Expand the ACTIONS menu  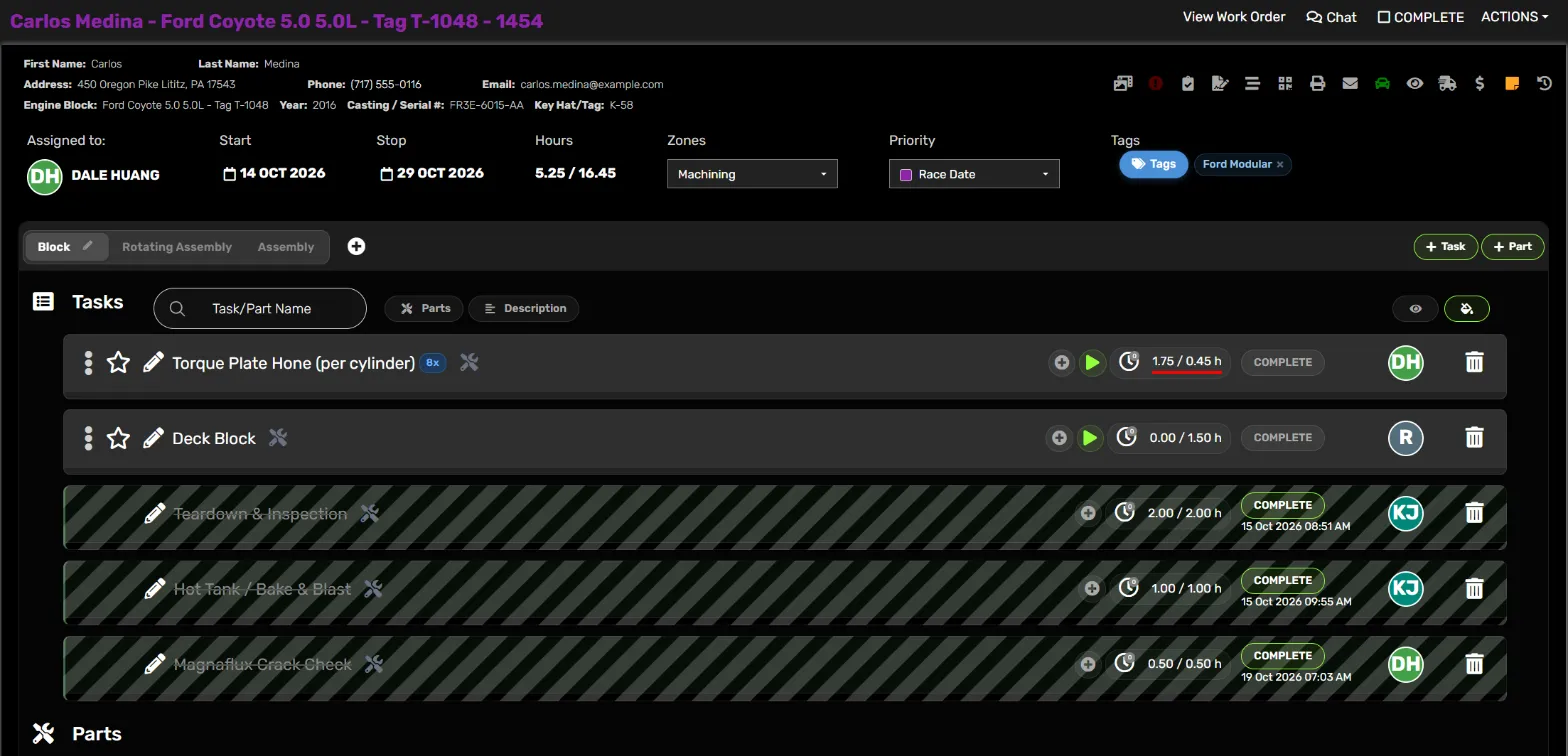tap(1514, 17)
